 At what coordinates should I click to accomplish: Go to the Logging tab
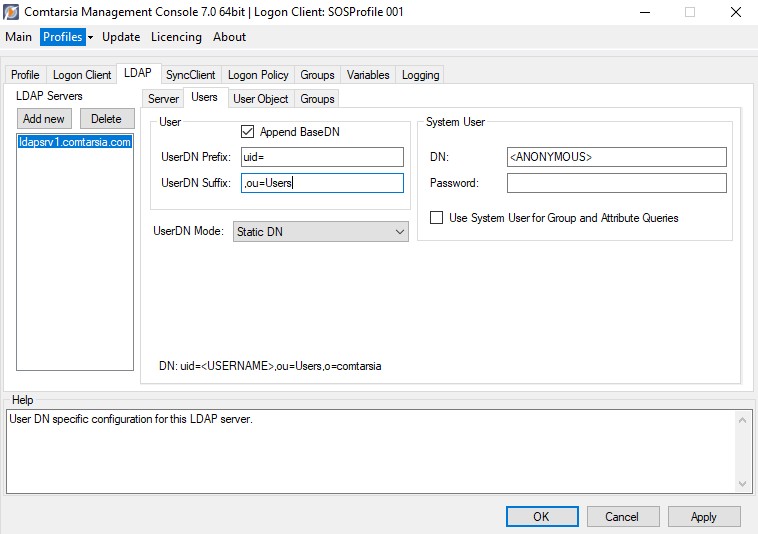tap(420, 75)
